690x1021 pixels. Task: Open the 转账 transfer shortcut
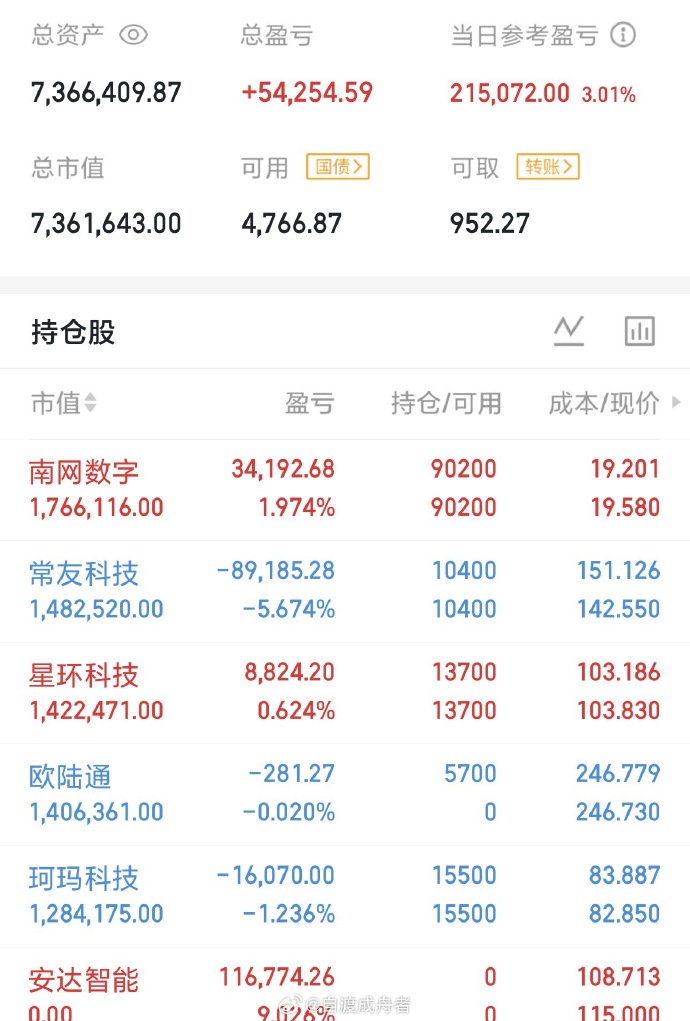[546, 168]
